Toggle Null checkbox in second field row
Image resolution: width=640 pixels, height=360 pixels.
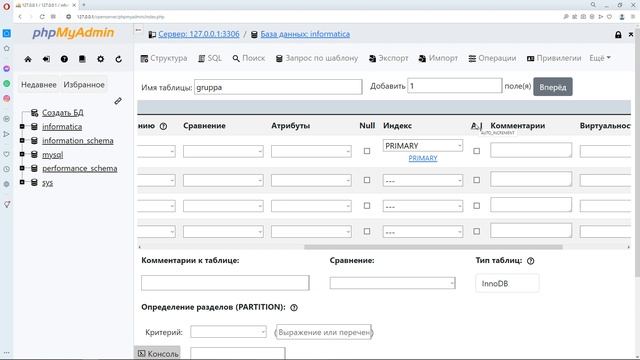(367, 180)
